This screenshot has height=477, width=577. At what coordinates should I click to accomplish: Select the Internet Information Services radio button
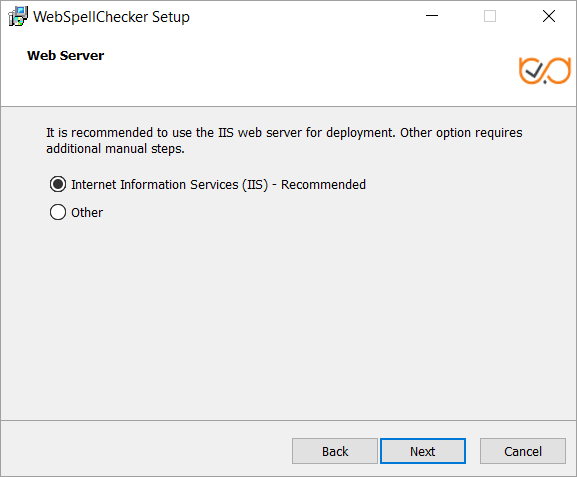[58, 184]
